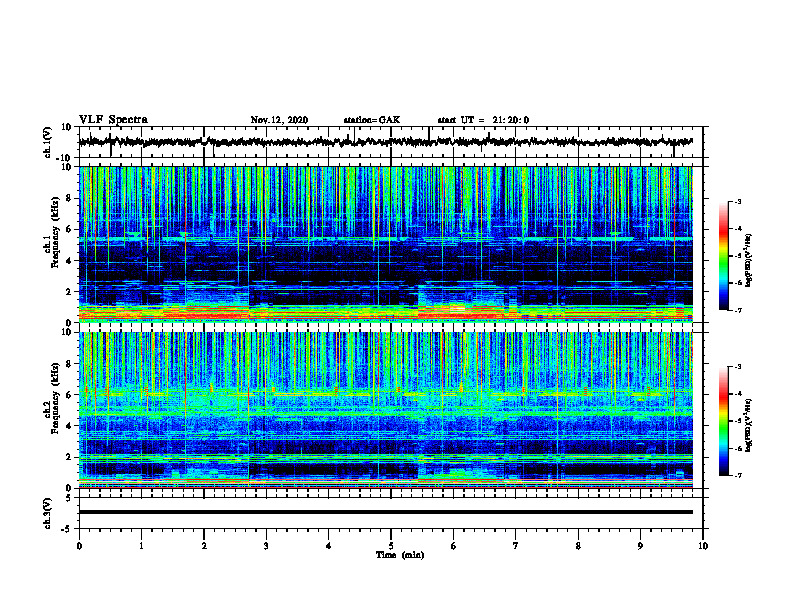The height and width of the screenshot is (612, 792).
Task: Click the ch.1 spectrogram color scale bar
Action: pos(723,256)
